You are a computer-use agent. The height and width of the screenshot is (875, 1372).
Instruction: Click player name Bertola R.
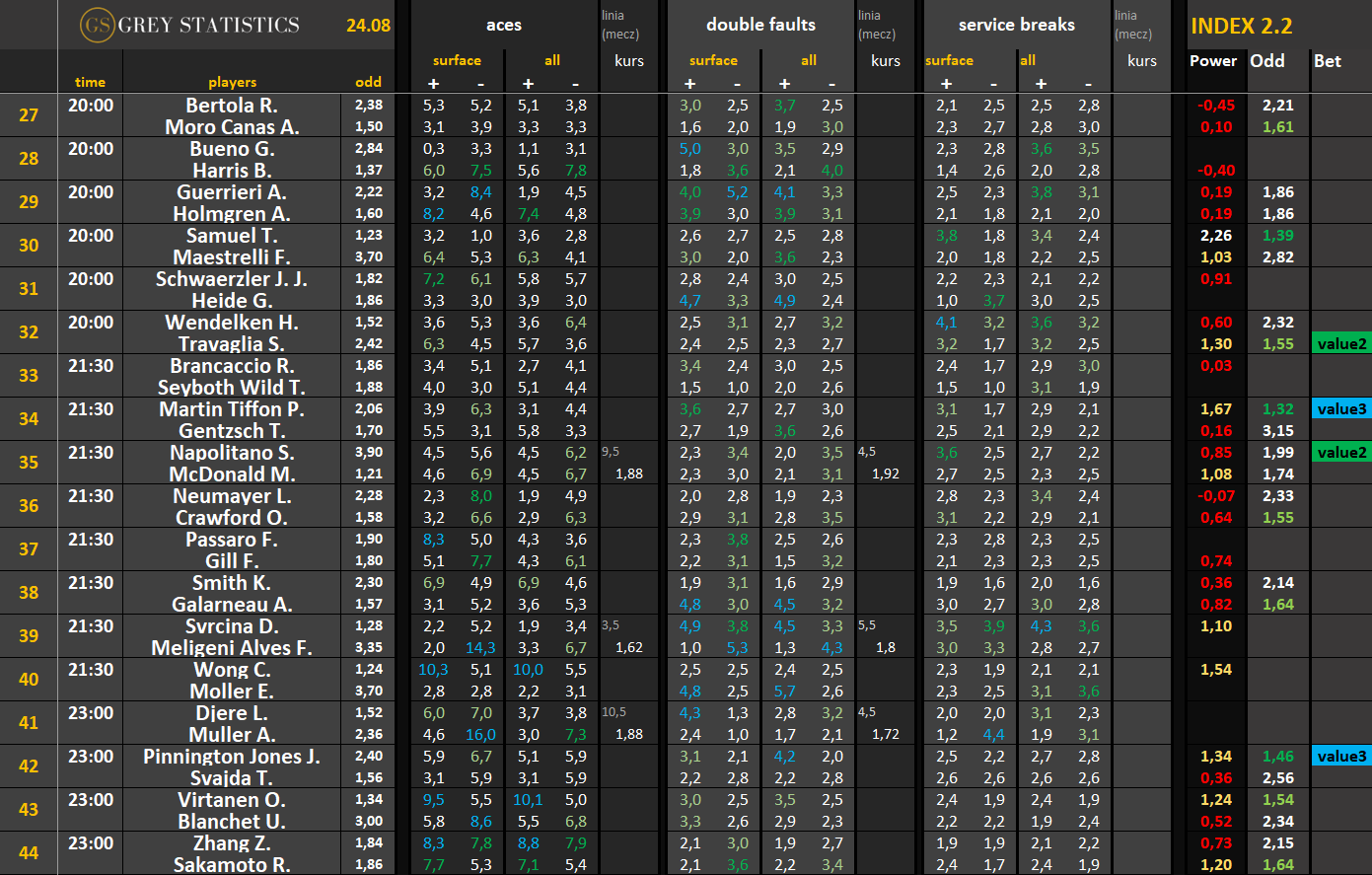232,105
